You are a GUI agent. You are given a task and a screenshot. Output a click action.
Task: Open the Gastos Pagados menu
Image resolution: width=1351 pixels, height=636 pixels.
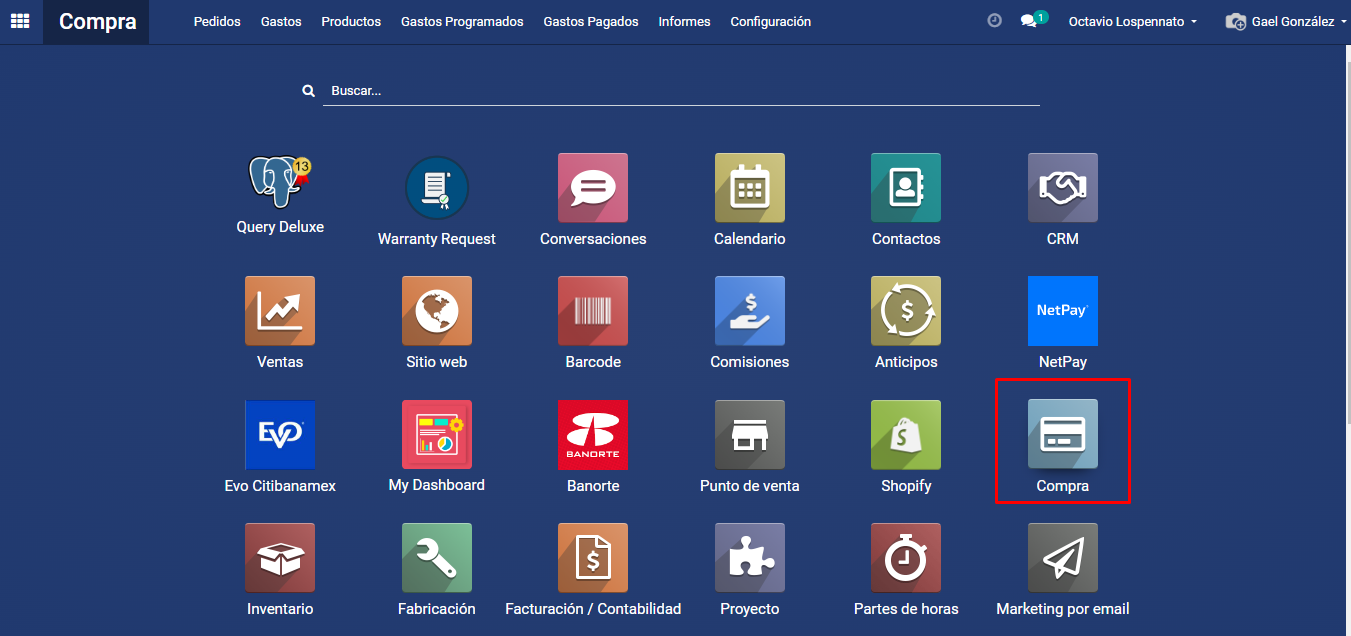point(591,21)
